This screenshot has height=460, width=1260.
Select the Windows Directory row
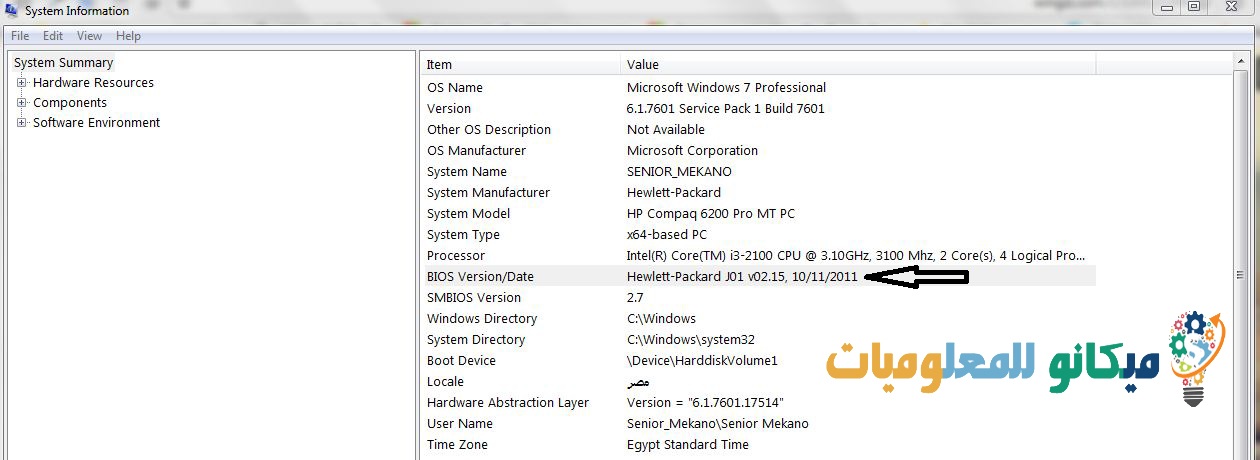point(758,319)
